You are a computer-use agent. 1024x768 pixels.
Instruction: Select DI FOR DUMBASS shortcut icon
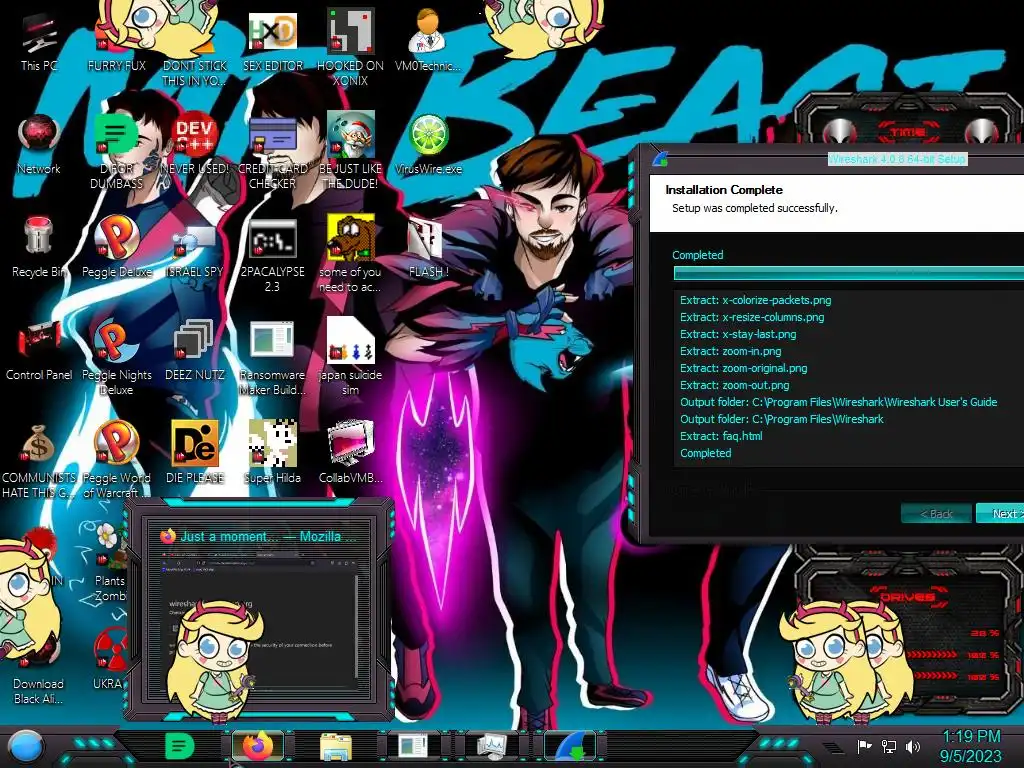click(x=116, y=152)
